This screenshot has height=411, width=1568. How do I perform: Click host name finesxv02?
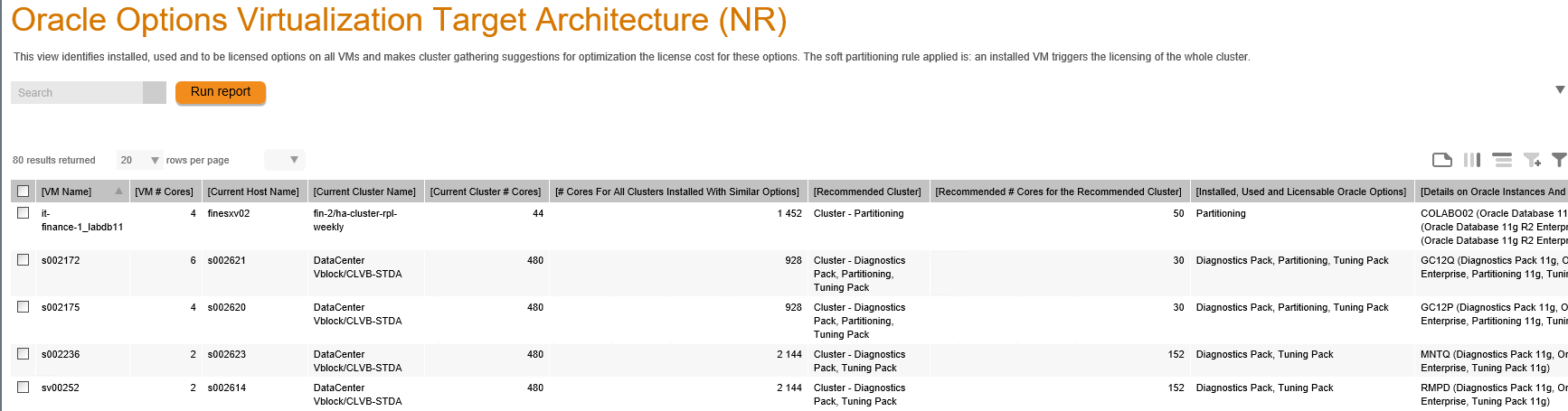[229, 213]
